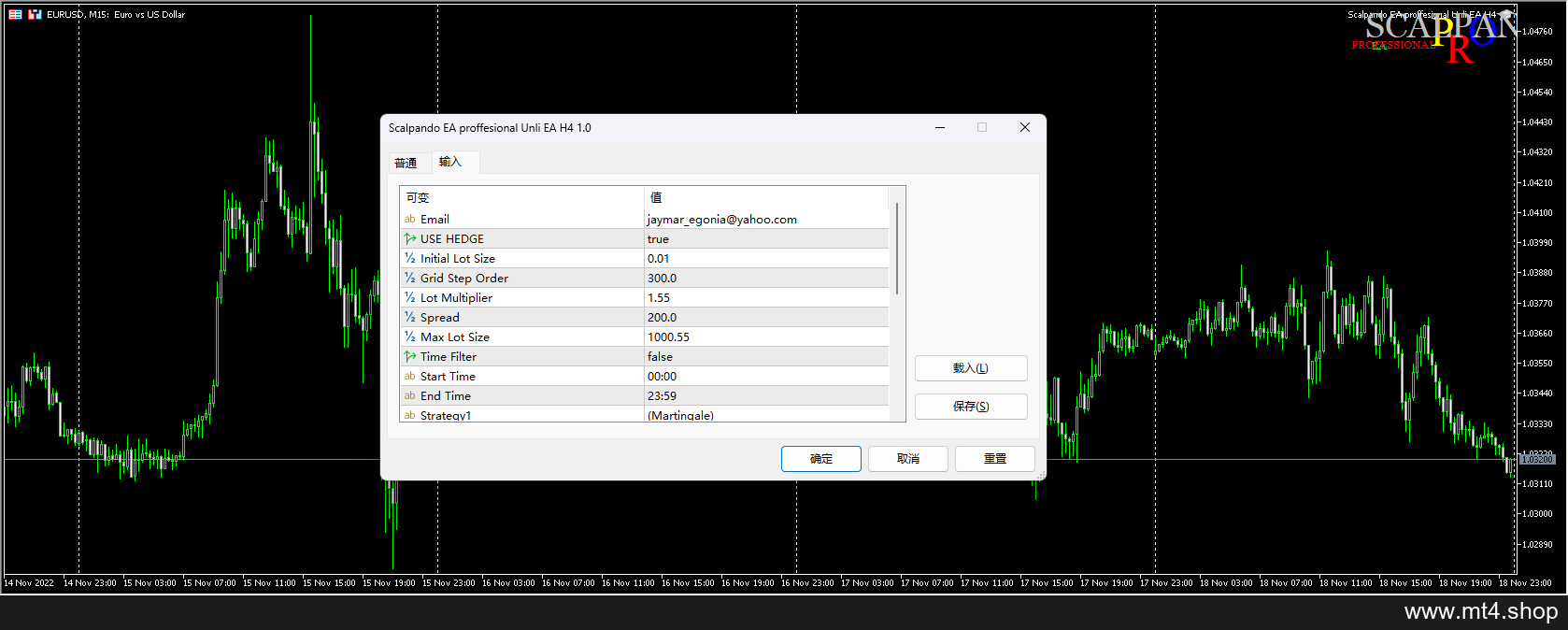
Task: Click the Max Lot Size type icon
Action: [409, 337]
